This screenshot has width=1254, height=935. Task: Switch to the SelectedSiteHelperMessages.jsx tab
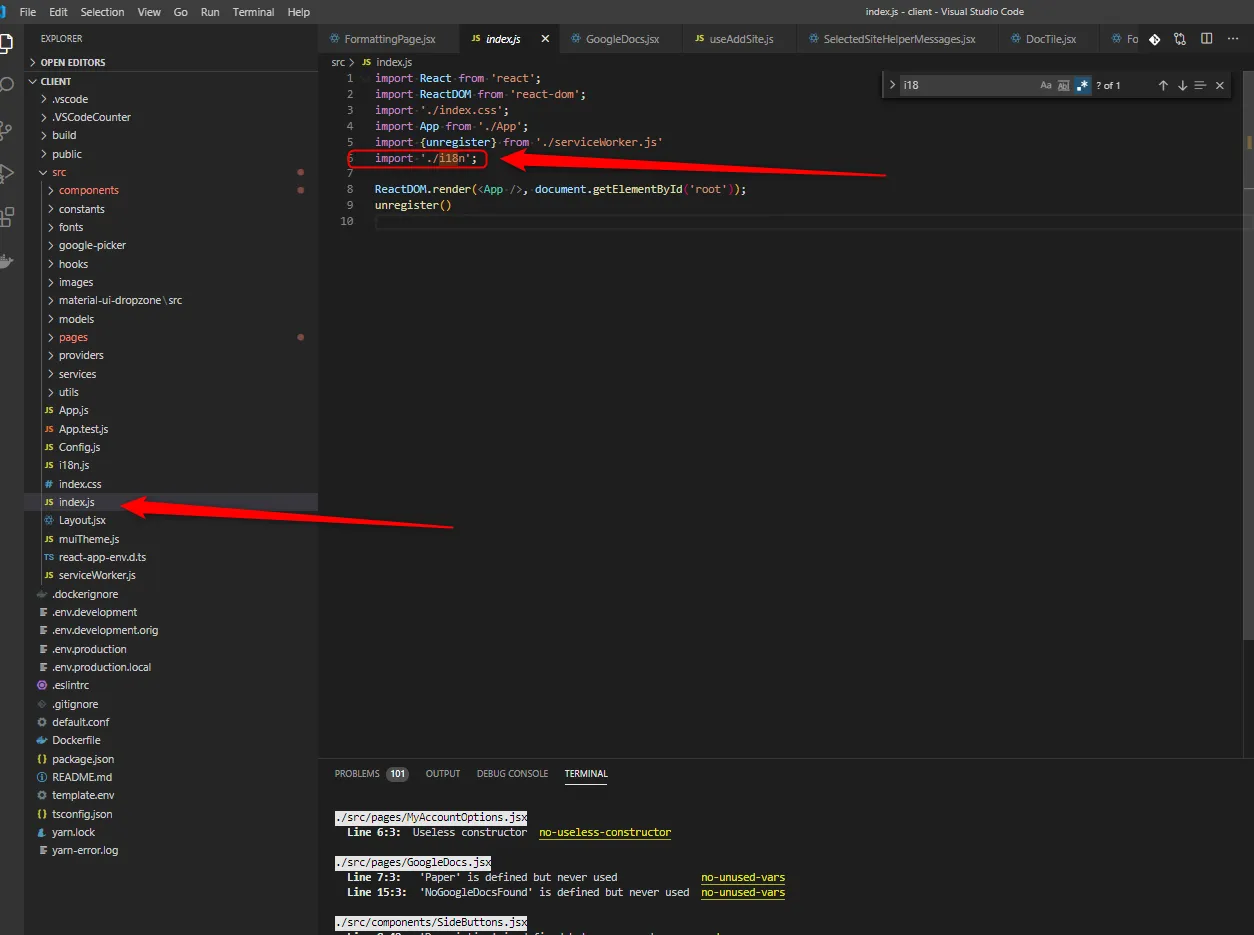[x=899, y=39]
